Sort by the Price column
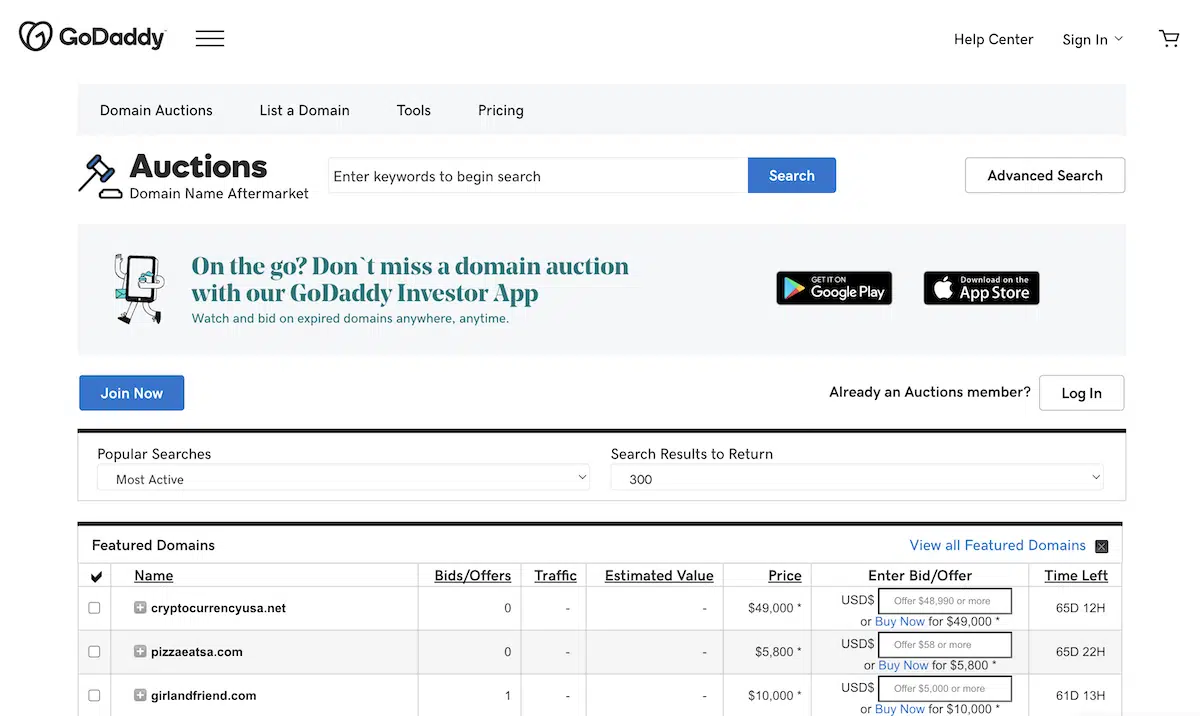 [785, 575]
